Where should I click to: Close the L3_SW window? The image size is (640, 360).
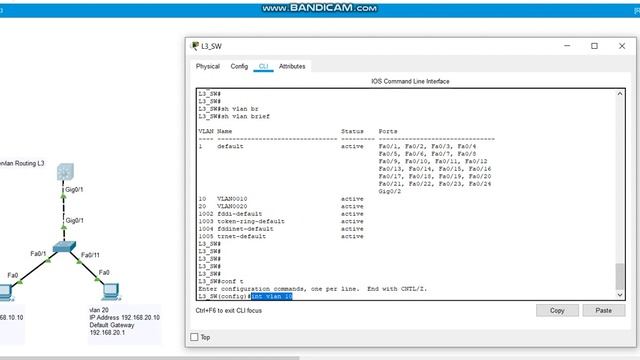pos(622,46)
